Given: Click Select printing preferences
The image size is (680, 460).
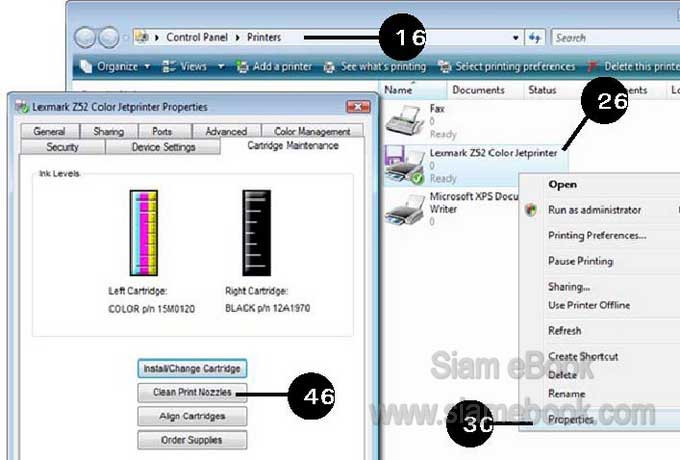Looking at the screenshot, I should click(x=515, y=66).
